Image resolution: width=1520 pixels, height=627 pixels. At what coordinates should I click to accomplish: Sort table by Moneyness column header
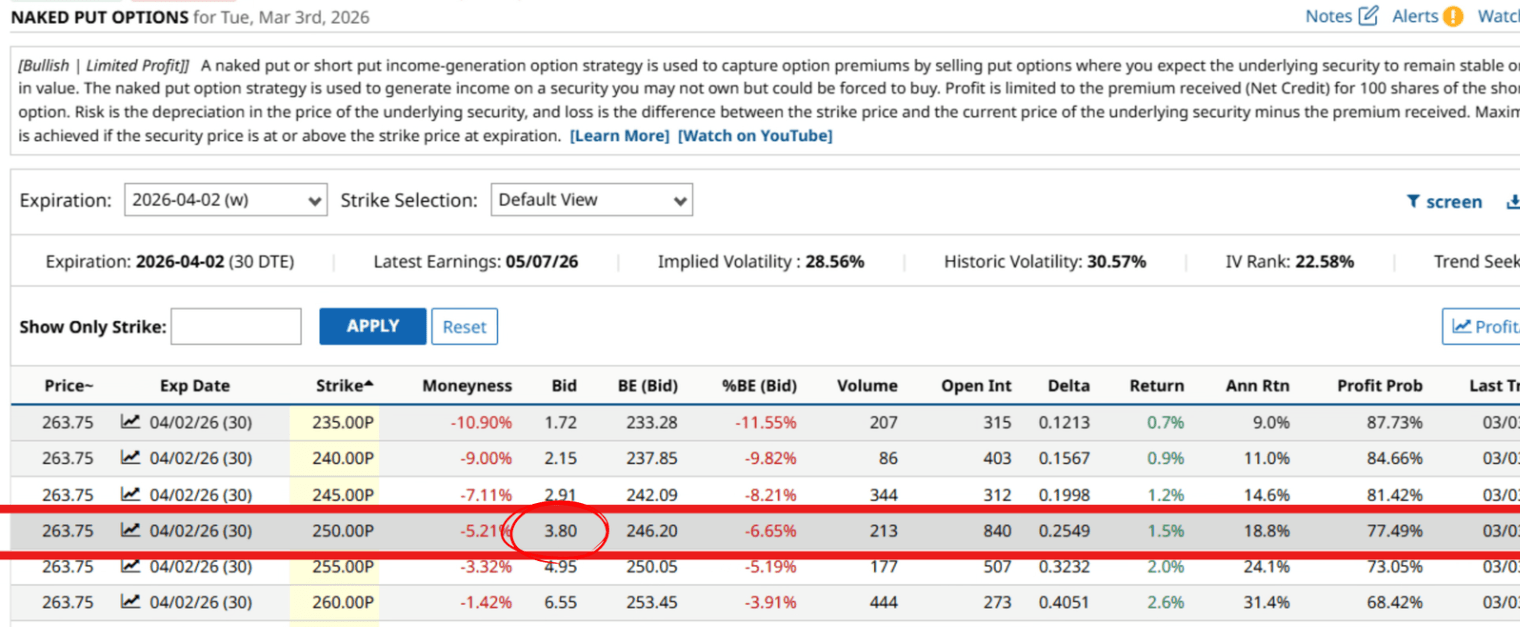pyautogui.click(x=467, y=386)
